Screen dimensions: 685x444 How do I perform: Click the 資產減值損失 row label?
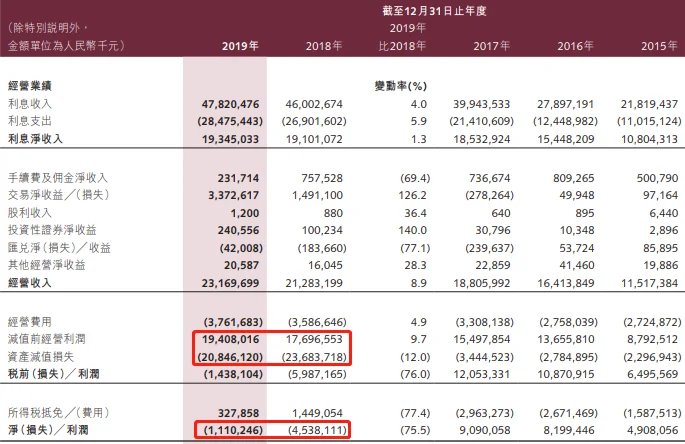40,357
